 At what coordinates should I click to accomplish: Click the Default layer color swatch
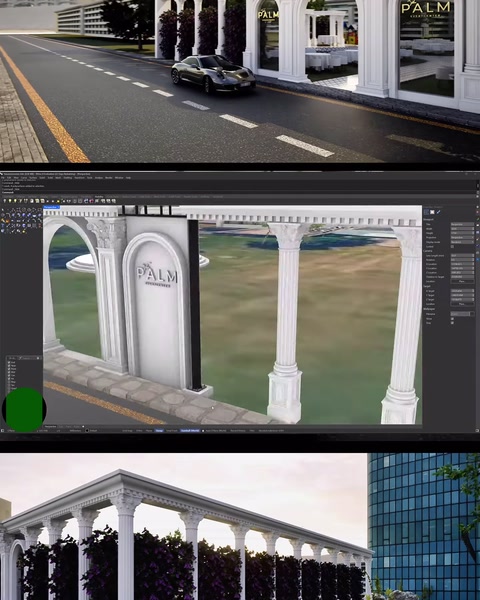[87, 431]
